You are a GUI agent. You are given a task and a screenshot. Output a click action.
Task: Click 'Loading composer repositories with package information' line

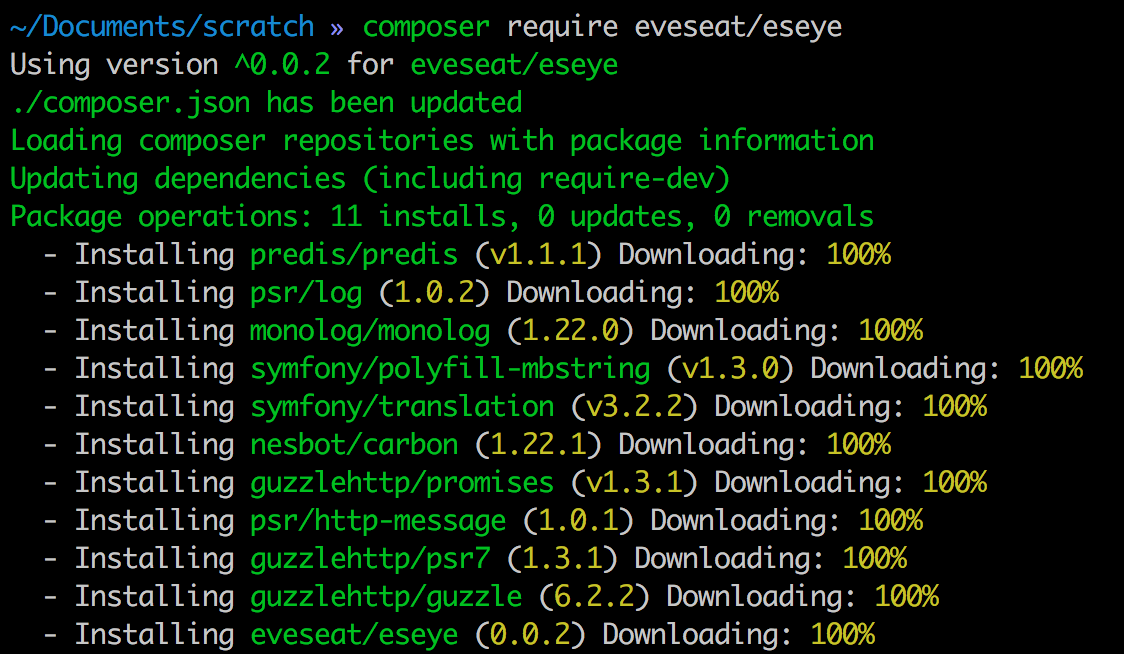coord(442,141)
